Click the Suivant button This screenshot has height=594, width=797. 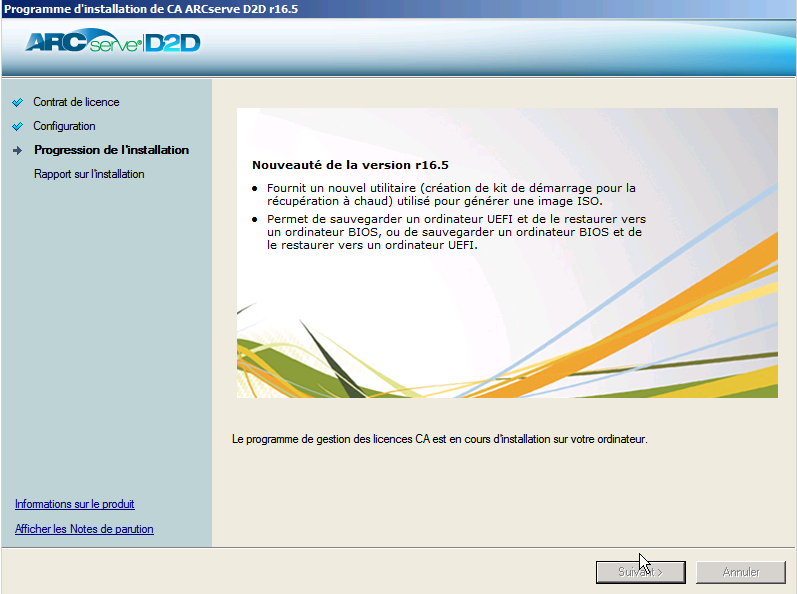tap(640, 572)
